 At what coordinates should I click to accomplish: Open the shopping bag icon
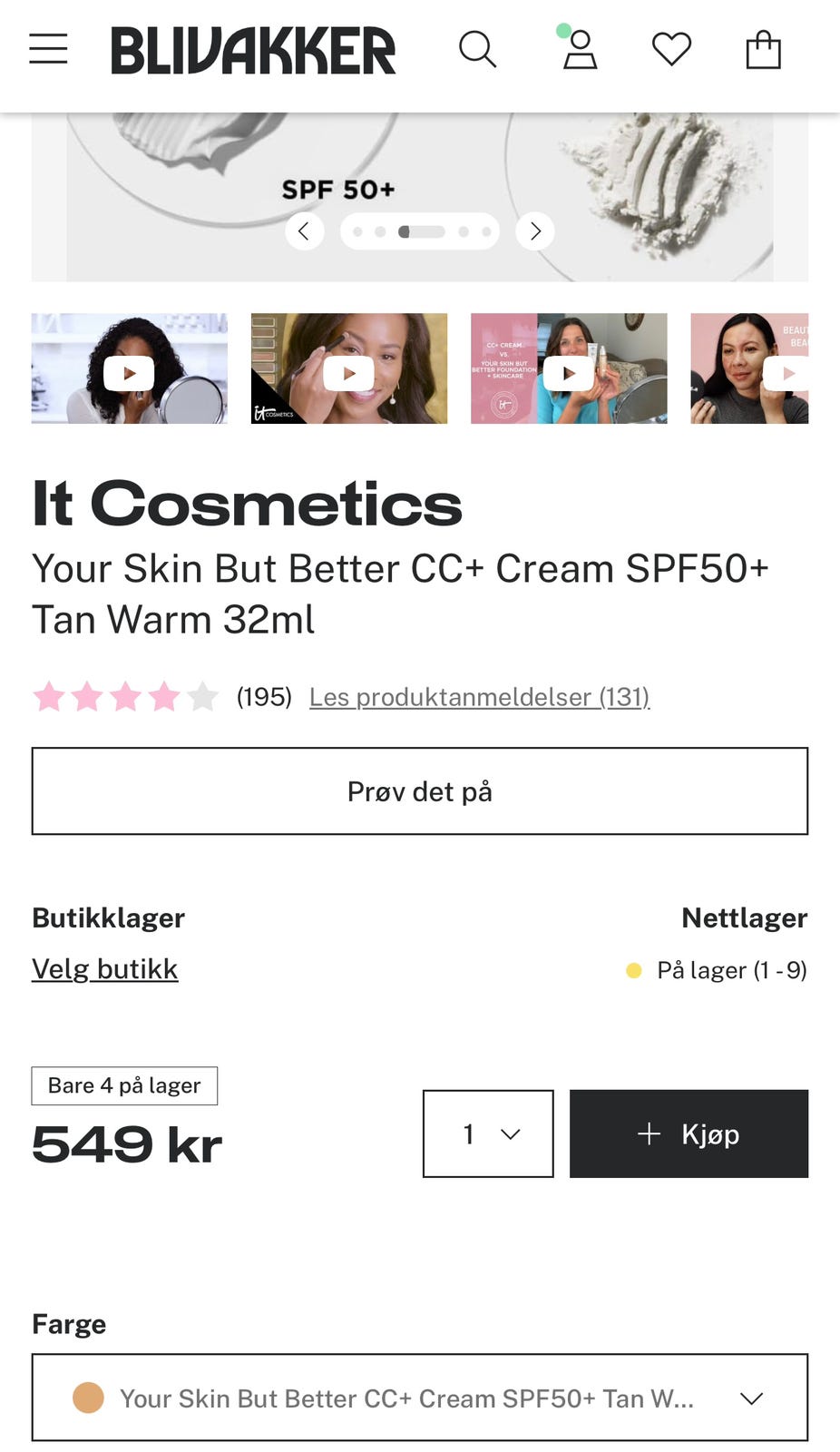tap(763, 50)
